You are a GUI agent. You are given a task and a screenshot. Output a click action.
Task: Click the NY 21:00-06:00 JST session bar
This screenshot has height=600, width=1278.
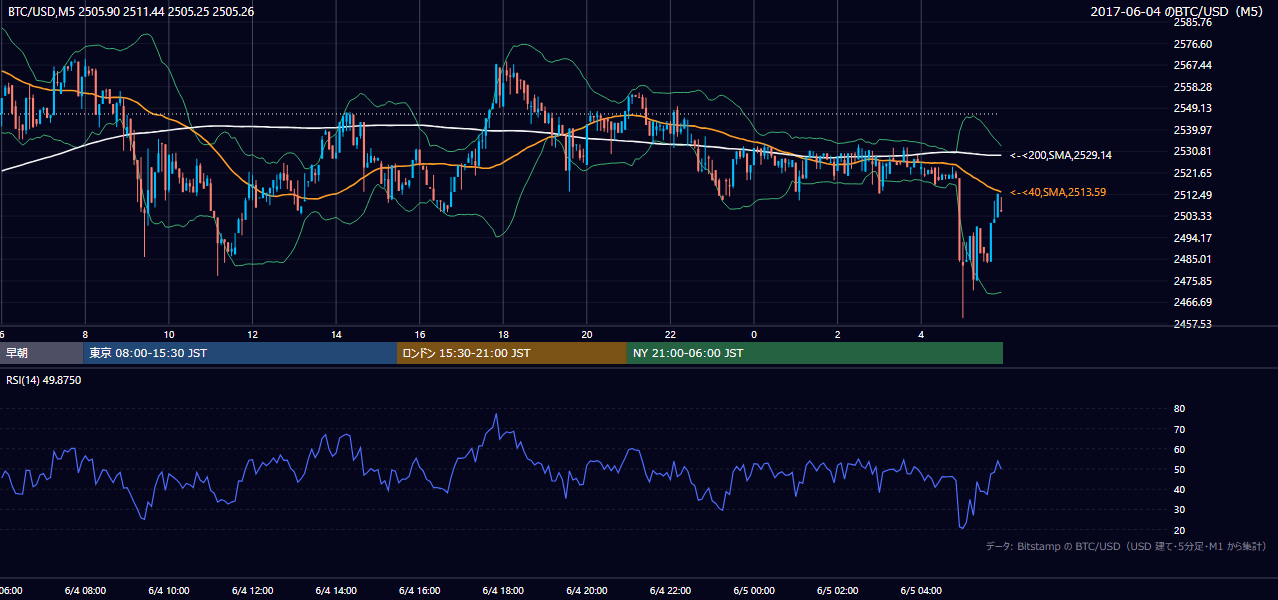point(815,353)
